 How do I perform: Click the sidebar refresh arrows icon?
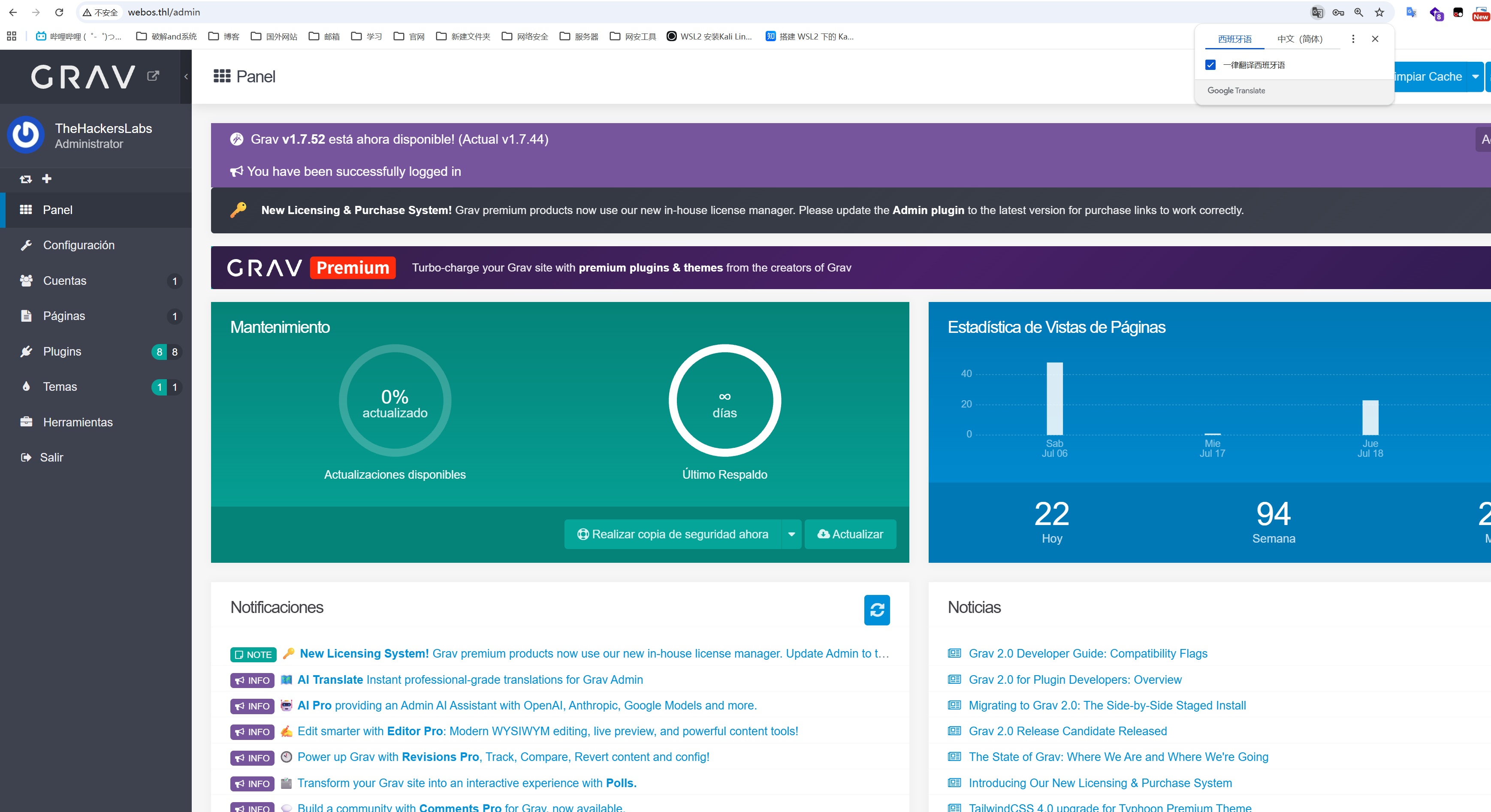click(x=25, y=179)
